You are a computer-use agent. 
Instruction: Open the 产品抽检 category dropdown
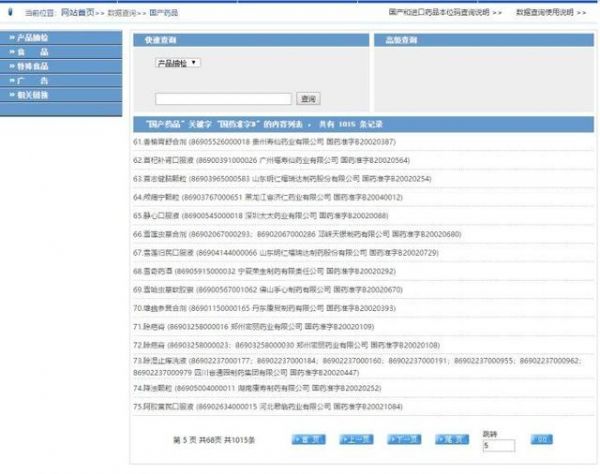[x=178, y=63]
